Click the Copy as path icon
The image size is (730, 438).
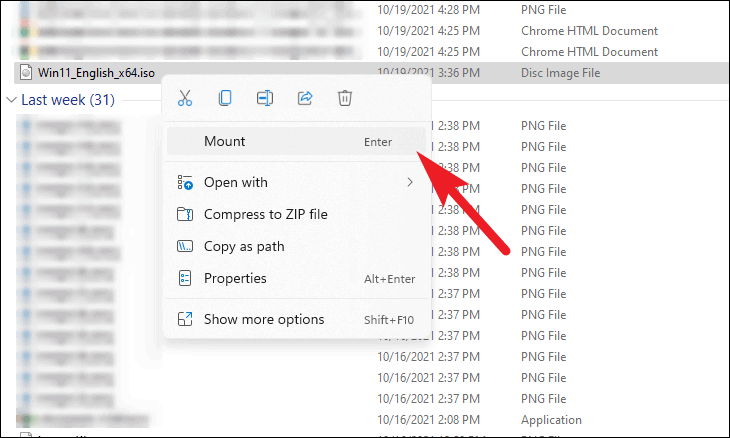pos(185,246)
